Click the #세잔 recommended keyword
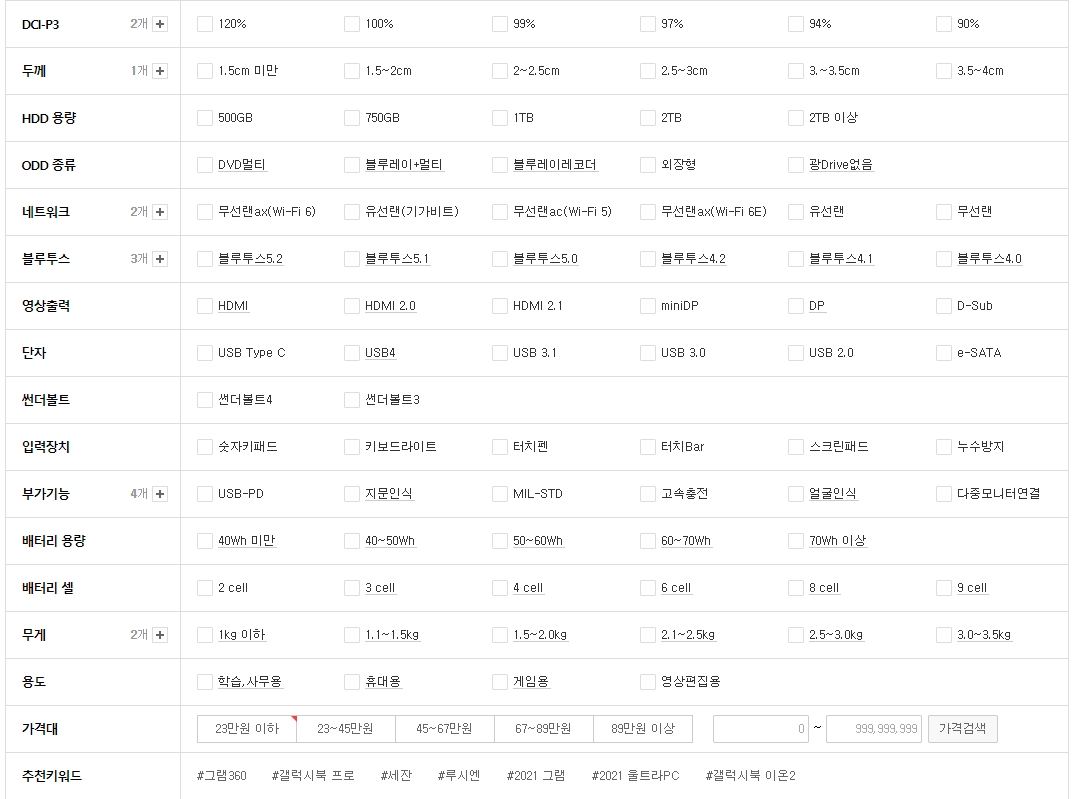 (397, 776)
